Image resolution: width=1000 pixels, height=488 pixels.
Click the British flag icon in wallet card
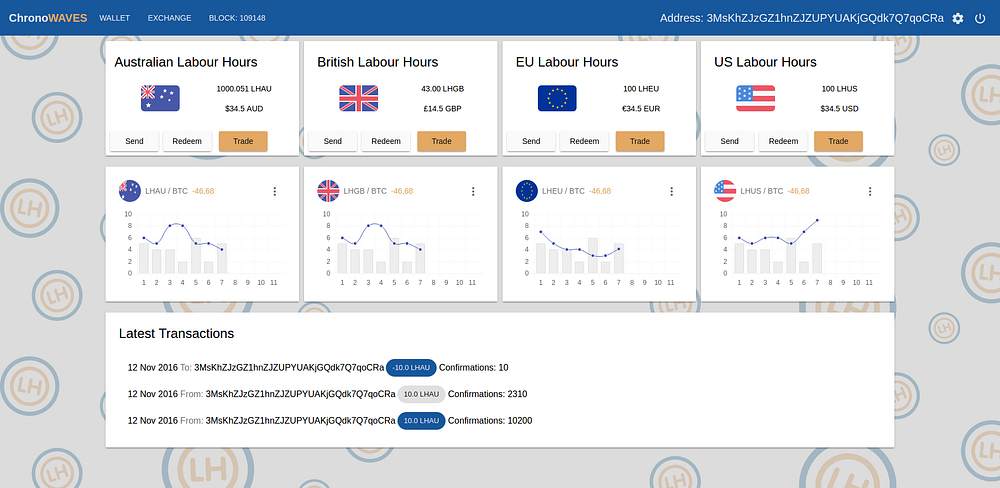358,98
